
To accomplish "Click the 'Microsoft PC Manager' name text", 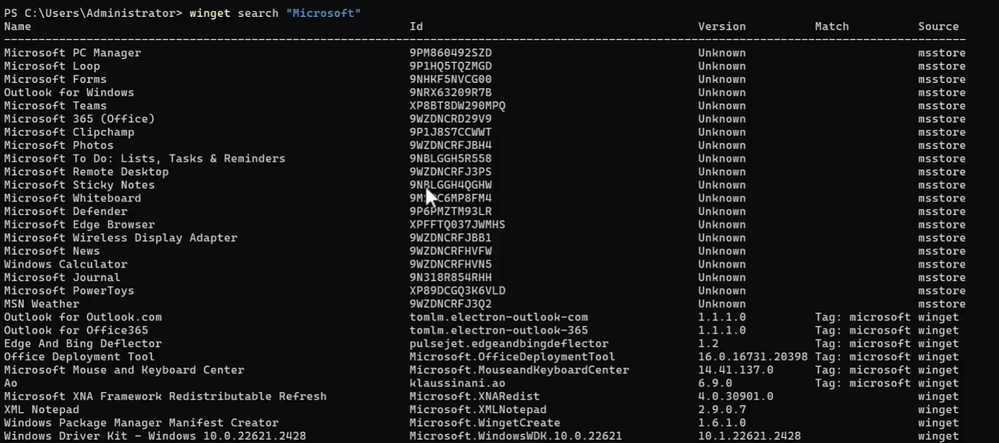I will coord(73,53).
